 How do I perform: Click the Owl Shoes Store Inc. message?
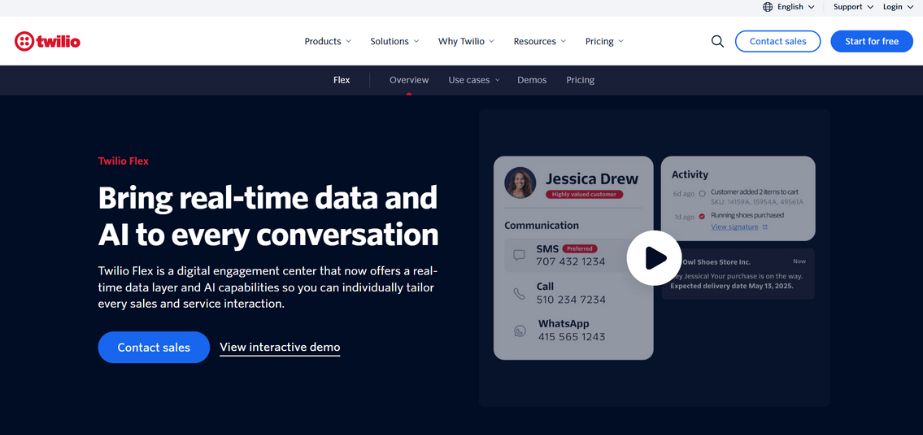738,274
